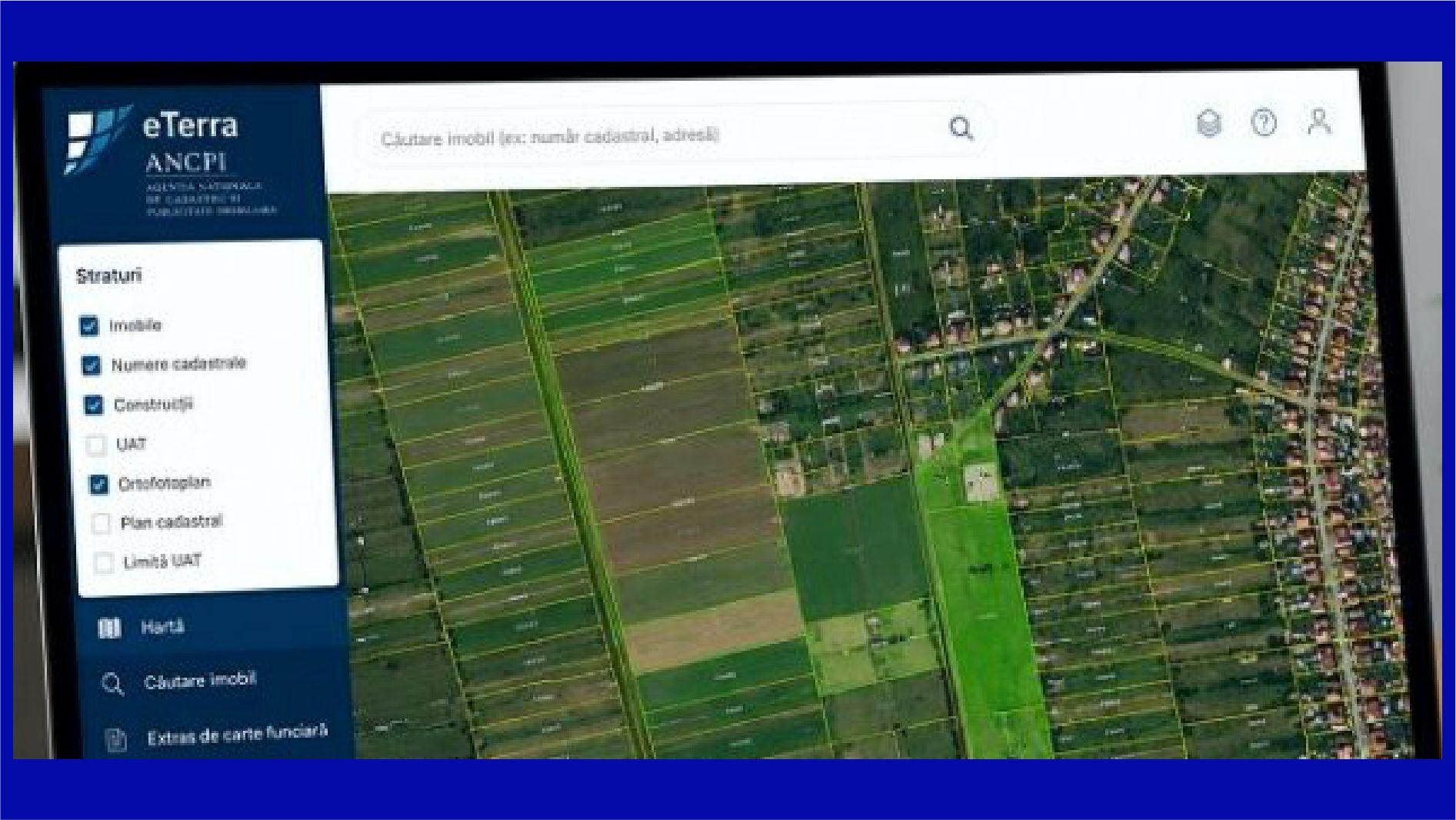Click the Plan cadastral layer label
Screen dimensions: 1456x820
point(171,522)
